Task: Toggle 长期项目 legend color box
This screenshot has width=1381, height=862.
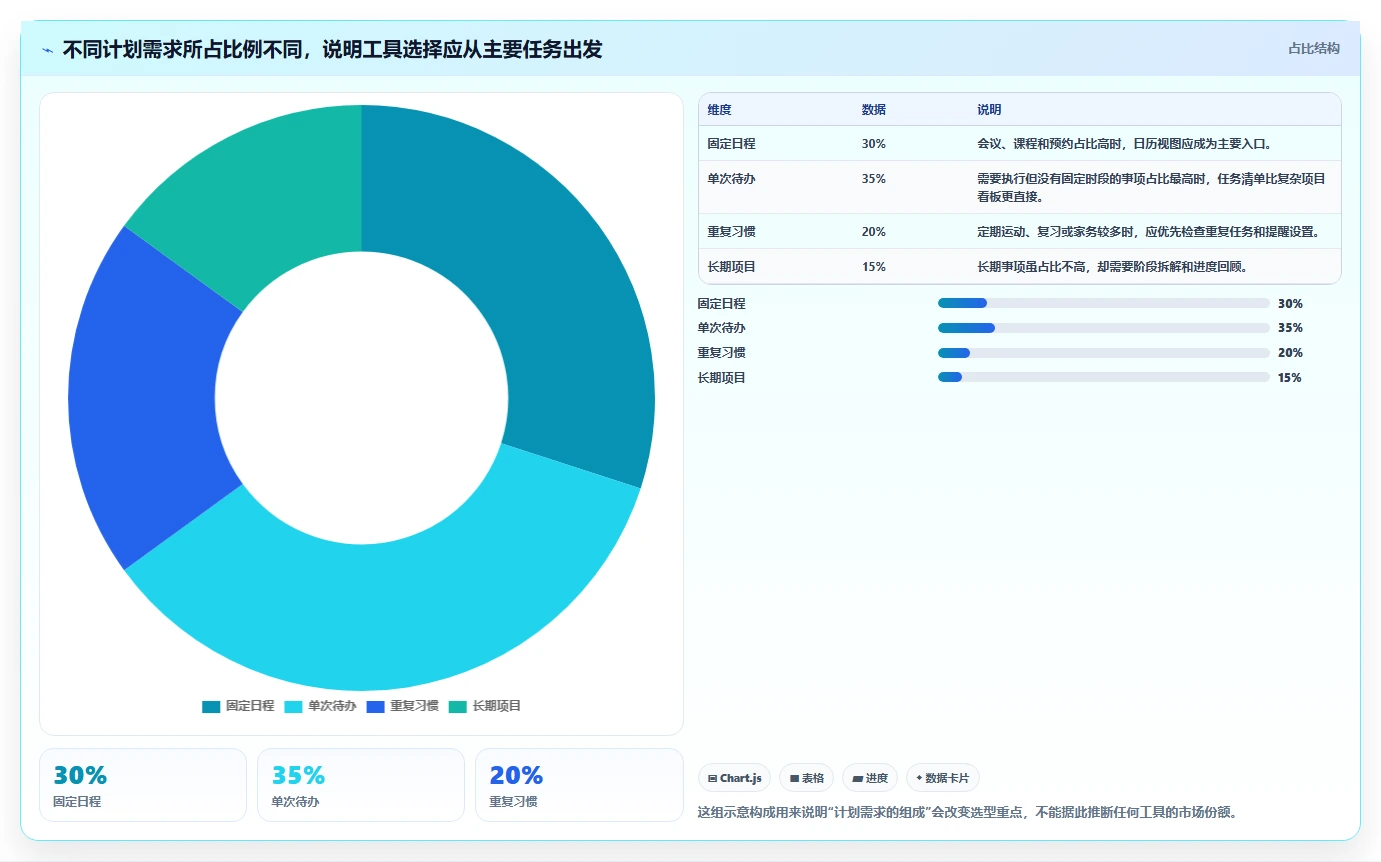Action: pos(458,706)
